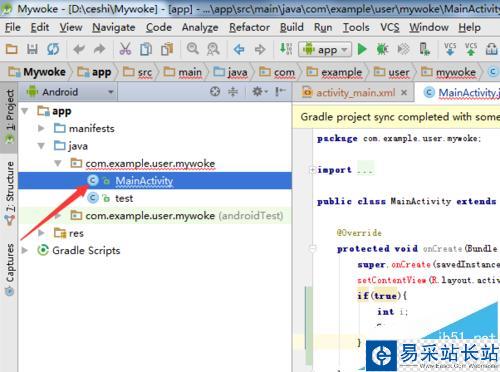Open Find with the magnifier icon
Viewport: 500px width, 372px height.
(193, 49)
